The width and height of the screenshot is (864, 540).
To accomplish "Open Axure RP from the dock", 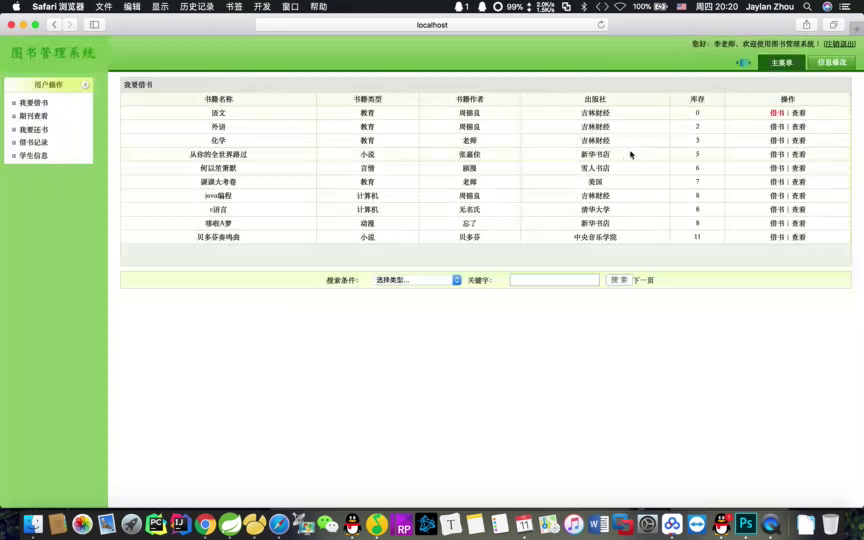I will click(x=402, y=524).
